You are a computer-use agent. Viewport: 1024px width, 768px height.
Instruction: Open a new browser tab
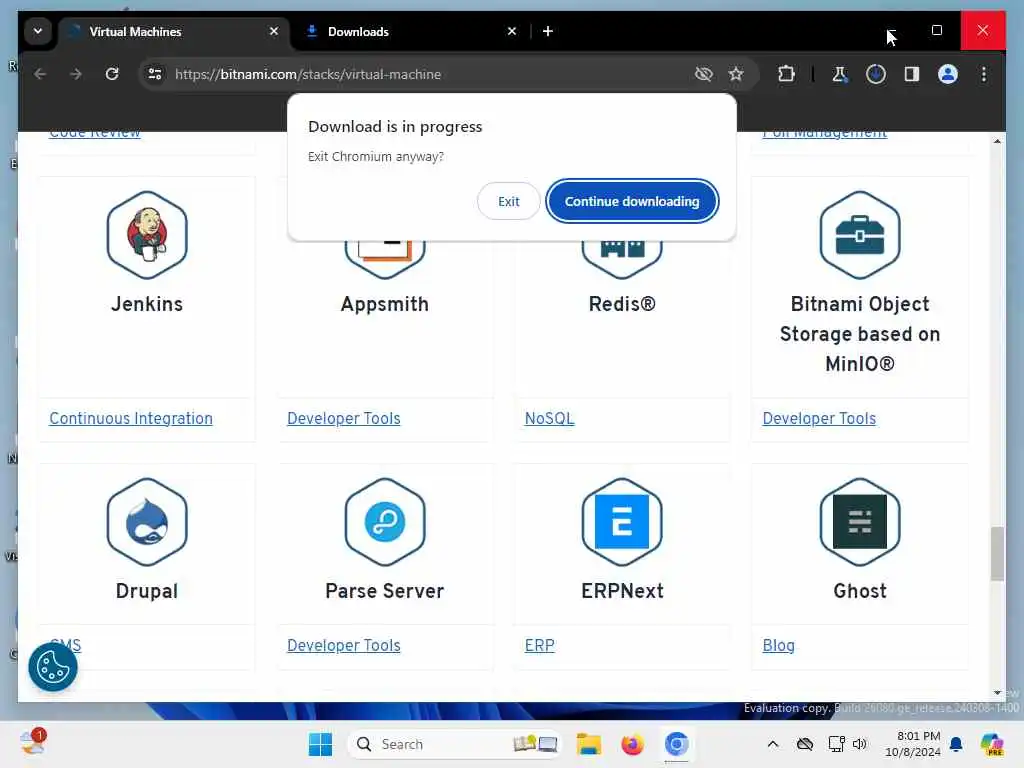(548, 31)
